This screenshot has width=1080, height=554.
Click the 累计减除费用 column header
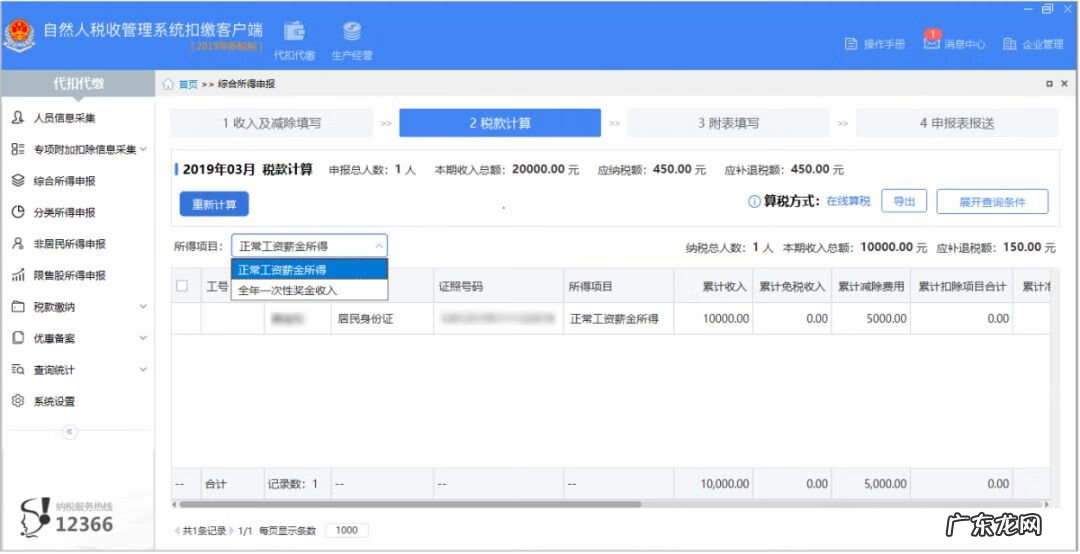point(871,286)
